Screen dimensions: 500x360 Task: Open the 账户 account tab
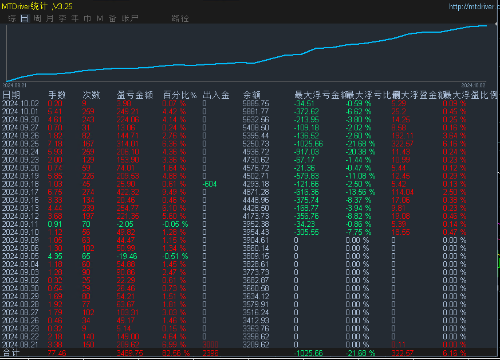coord(130,18)
